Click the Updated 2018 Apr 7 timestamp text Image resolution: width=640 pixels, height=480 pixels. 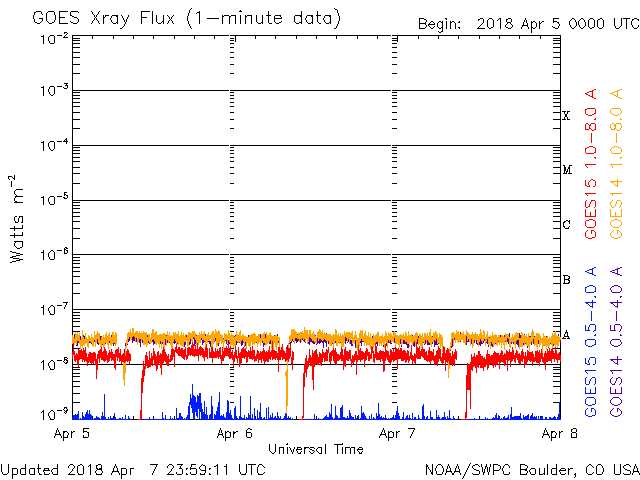tap(133, 469)
